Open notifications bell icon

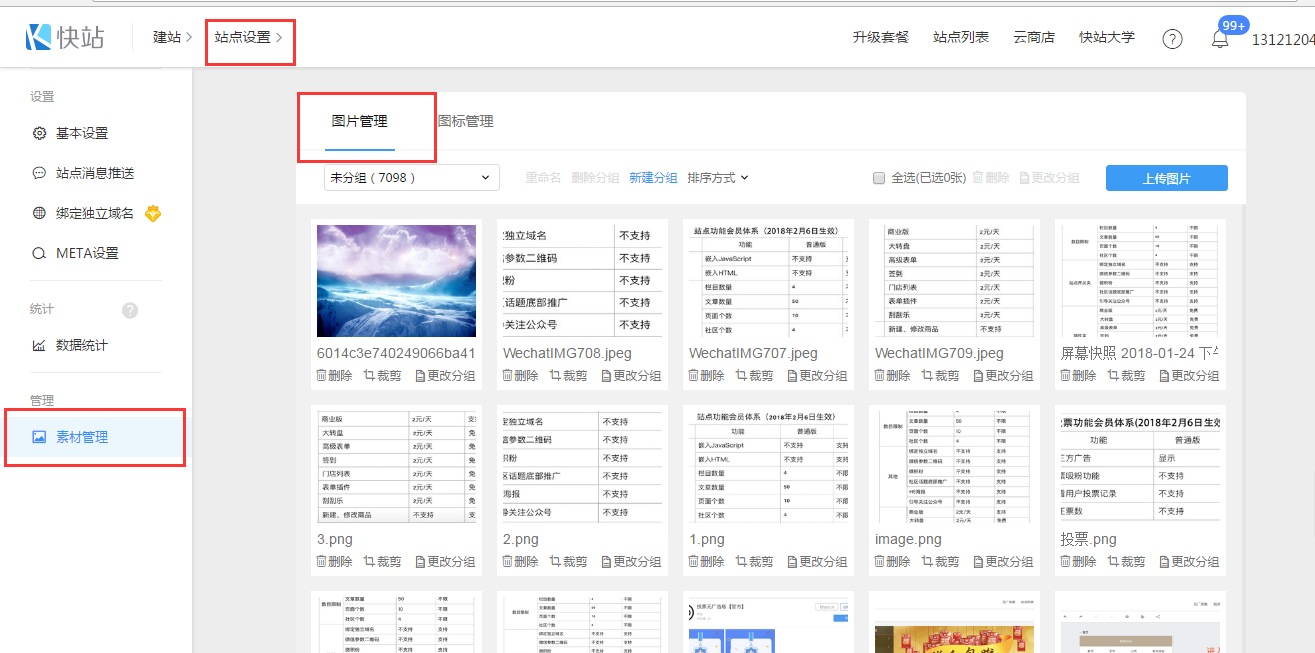(1220, 39)
